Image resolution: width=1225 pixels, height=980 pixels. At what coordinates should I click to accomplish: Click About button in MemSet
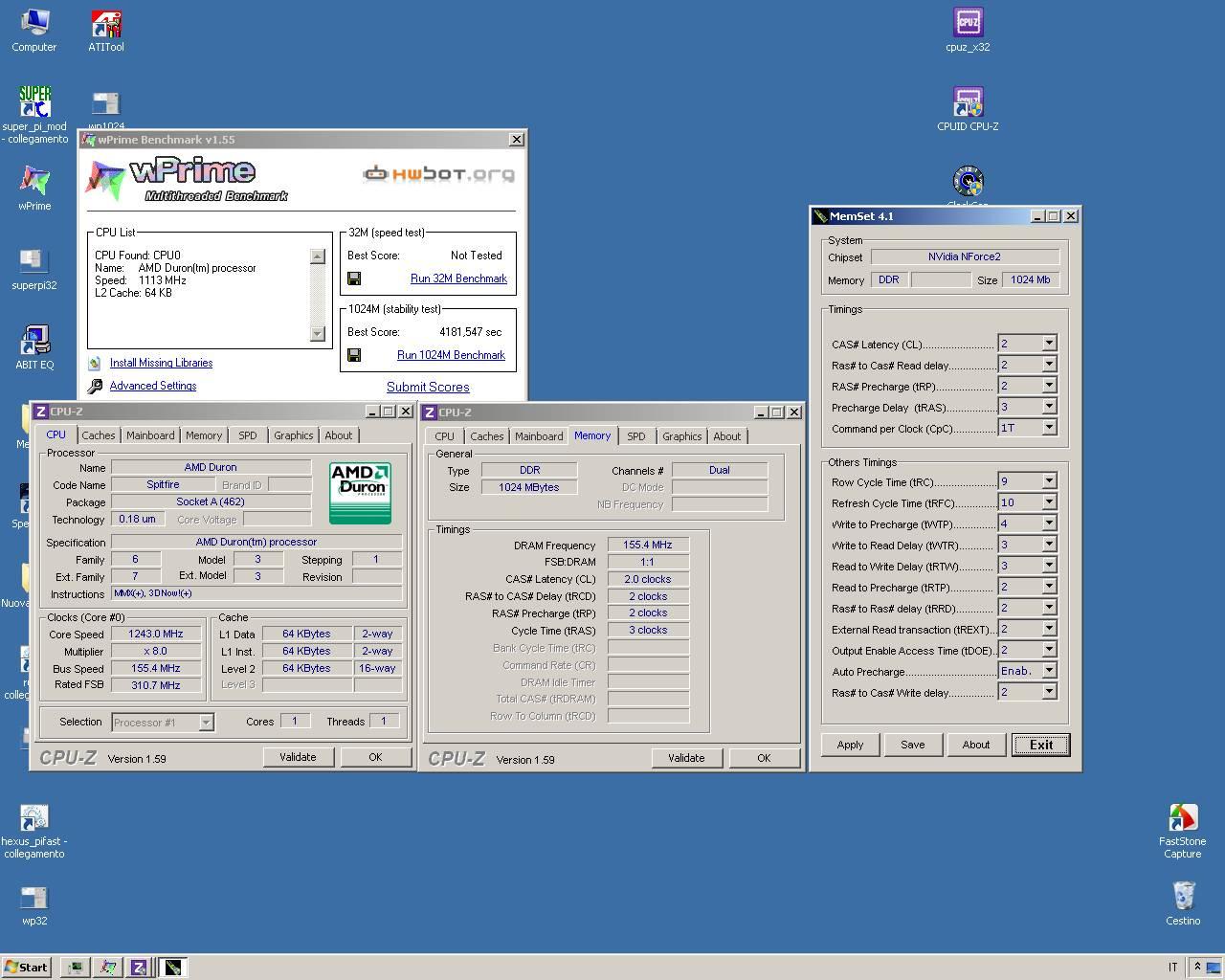click(x=975, y=745)
